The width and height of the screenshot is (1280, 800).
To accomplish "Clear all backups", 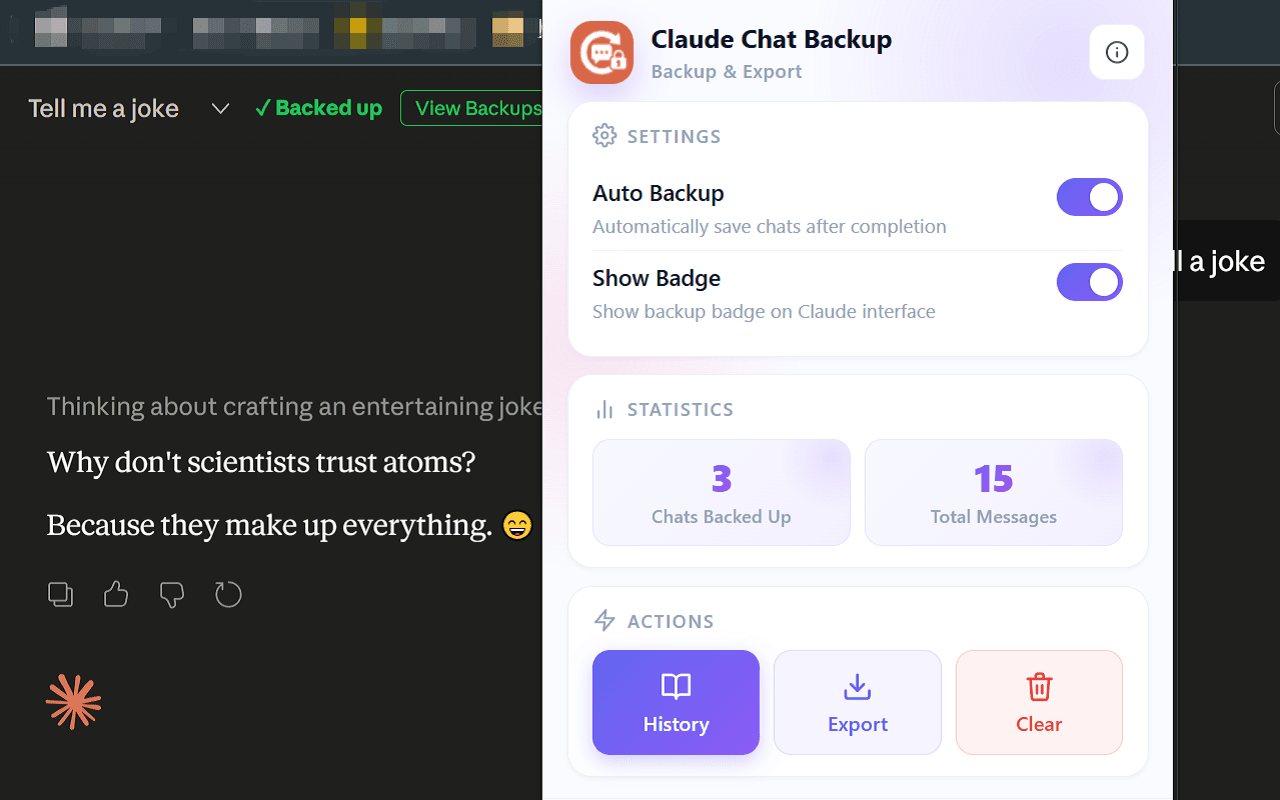I will tap(1039, 702).
